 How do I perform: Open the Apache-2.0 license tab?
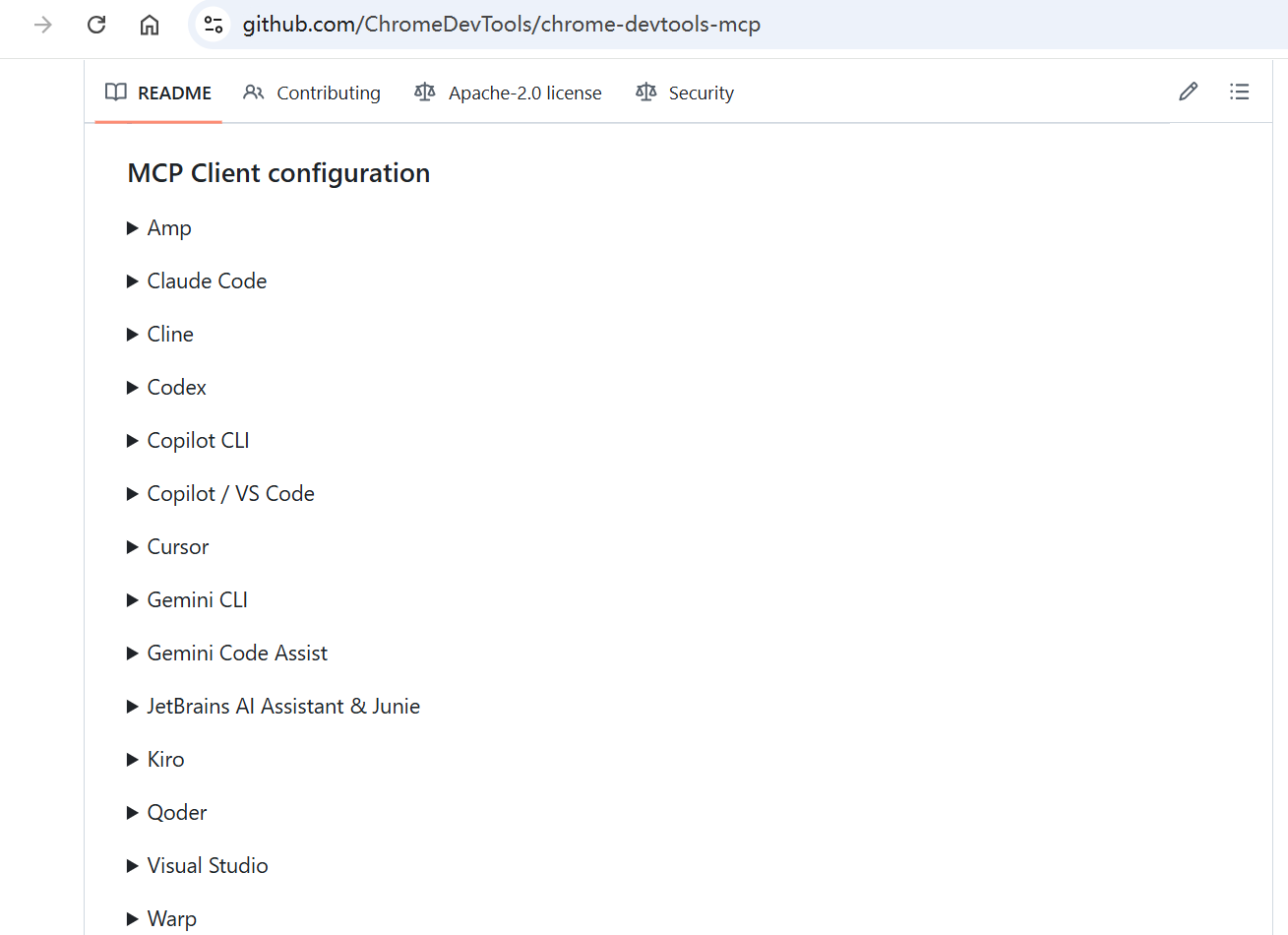508,93
